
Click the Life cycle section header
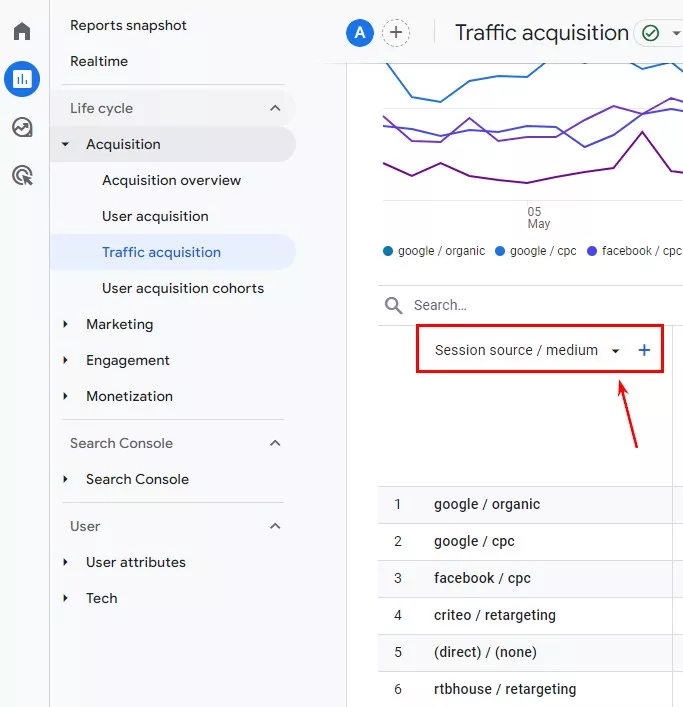pos(101,108)
